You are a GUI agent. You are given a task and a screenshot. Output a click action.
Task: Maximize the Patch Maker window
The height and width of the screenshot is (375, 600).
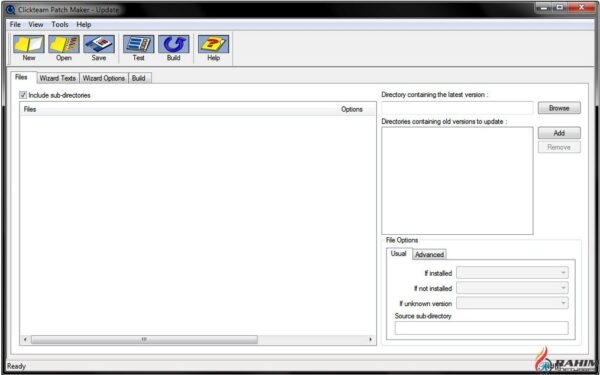point(560,8)
